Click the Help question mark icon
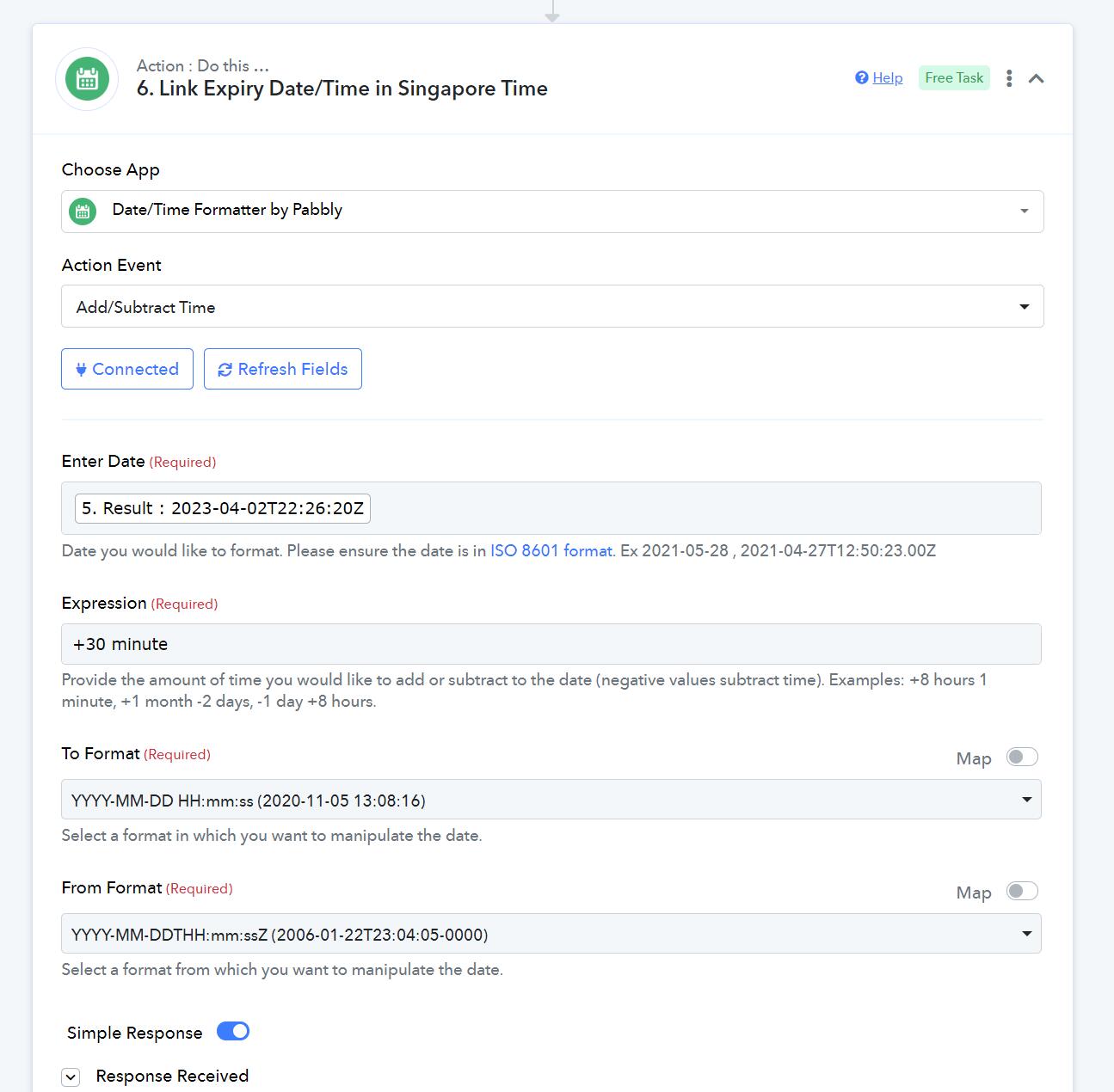The image size is (1114, 1092). click(861, 77)
